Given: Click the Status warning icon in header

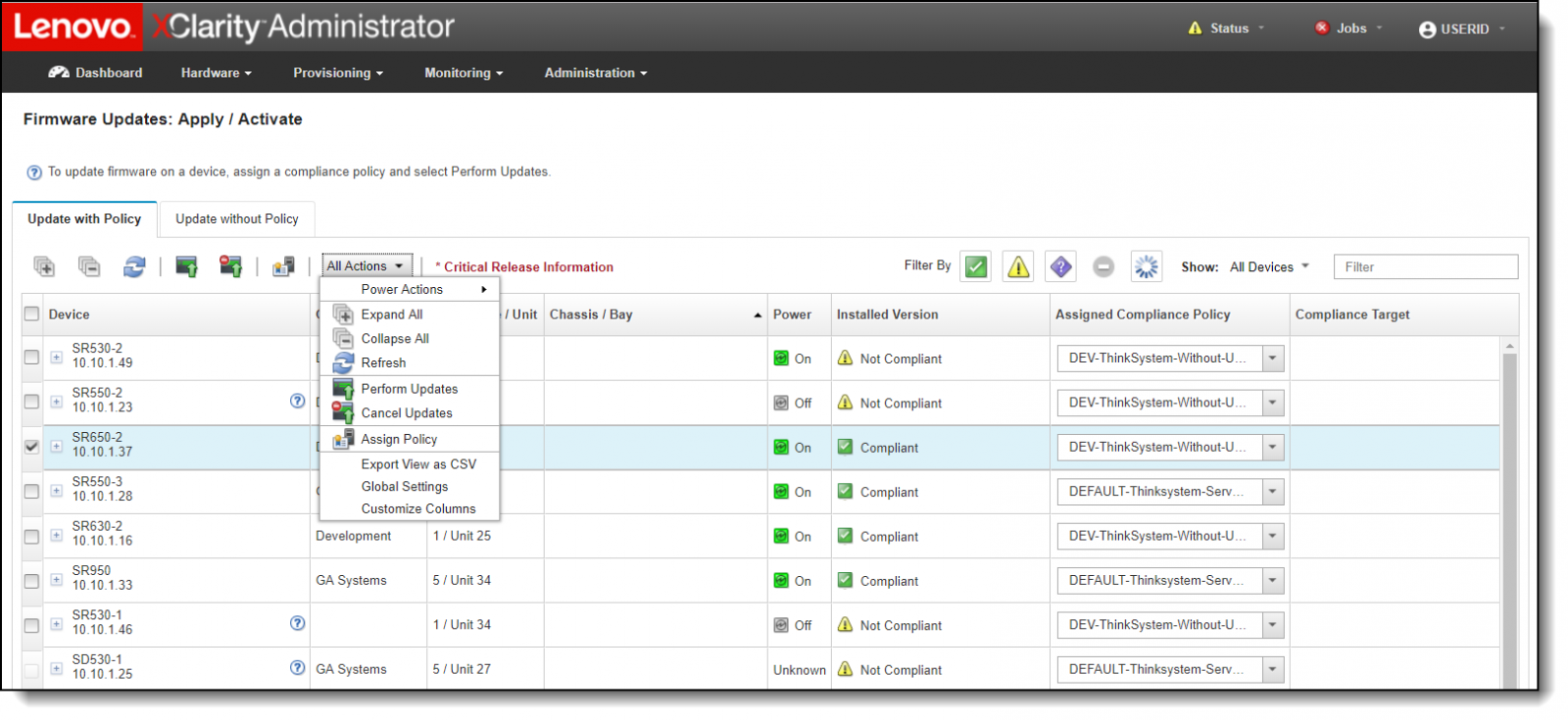Looking at the screenshot, I should click(x=1195, y=28).
